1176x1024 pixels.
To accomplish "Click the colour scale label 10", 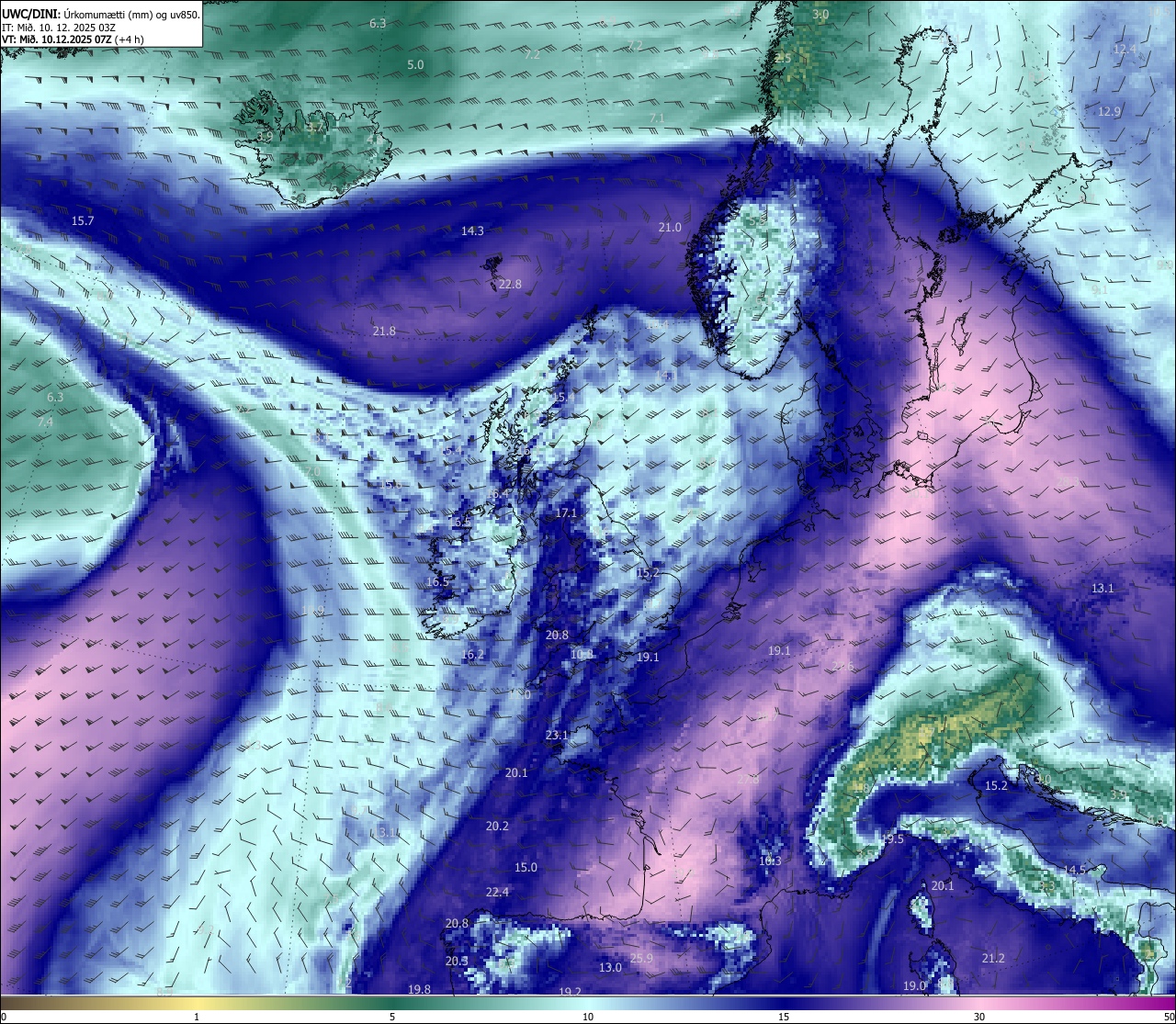I will tap(588, 1017).
